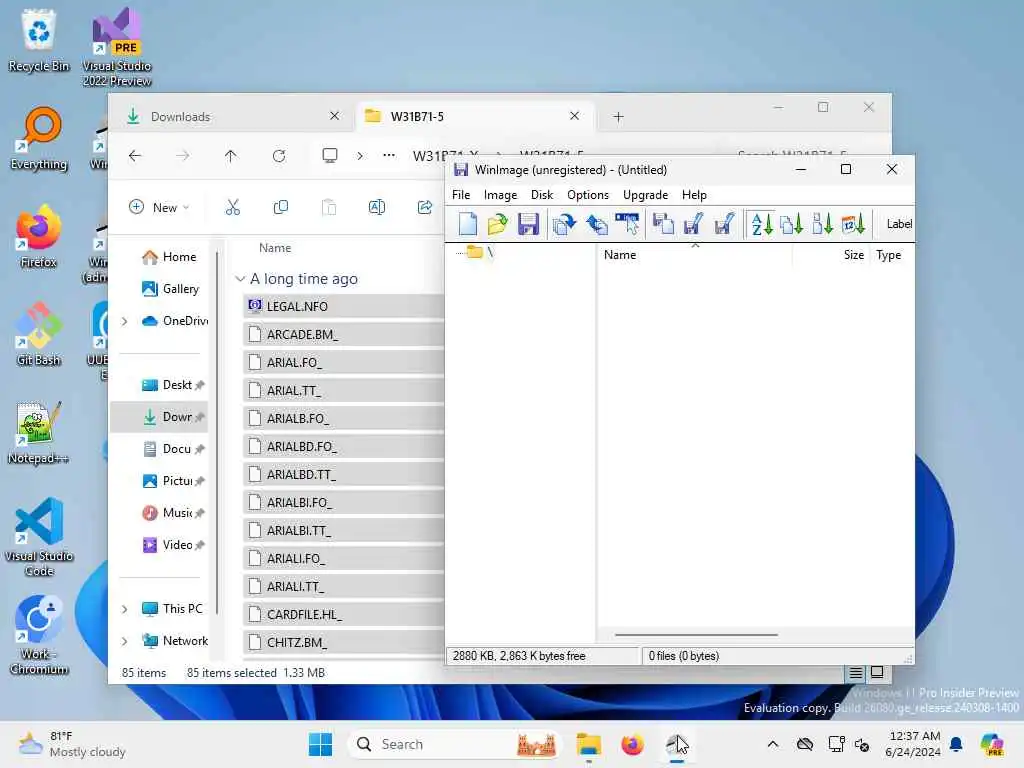Screen dimensions: 1024x768
Task: Click the Cut scissors icon in Explorer
Action: point(232,208)
